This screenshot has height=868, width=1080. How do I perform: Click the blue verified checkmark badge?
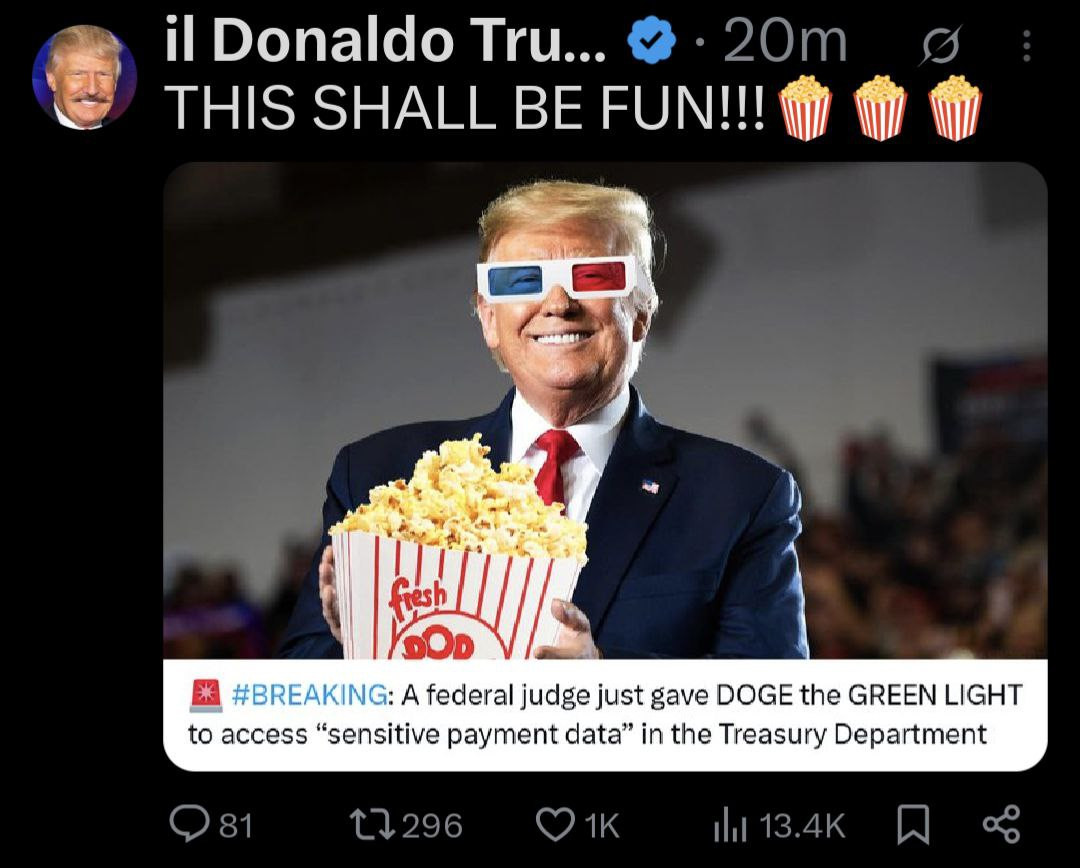tap(651, 42)
